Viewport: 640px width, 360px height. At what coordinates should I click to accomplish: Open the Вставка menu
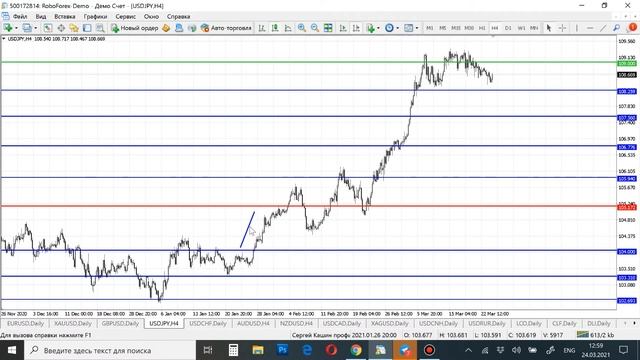click(x=64, y=16)
